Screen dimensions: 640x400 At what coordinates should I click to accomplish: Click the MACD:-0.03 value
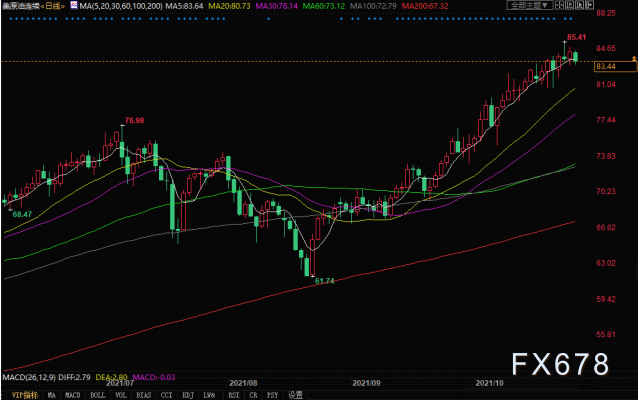(154, 377)
